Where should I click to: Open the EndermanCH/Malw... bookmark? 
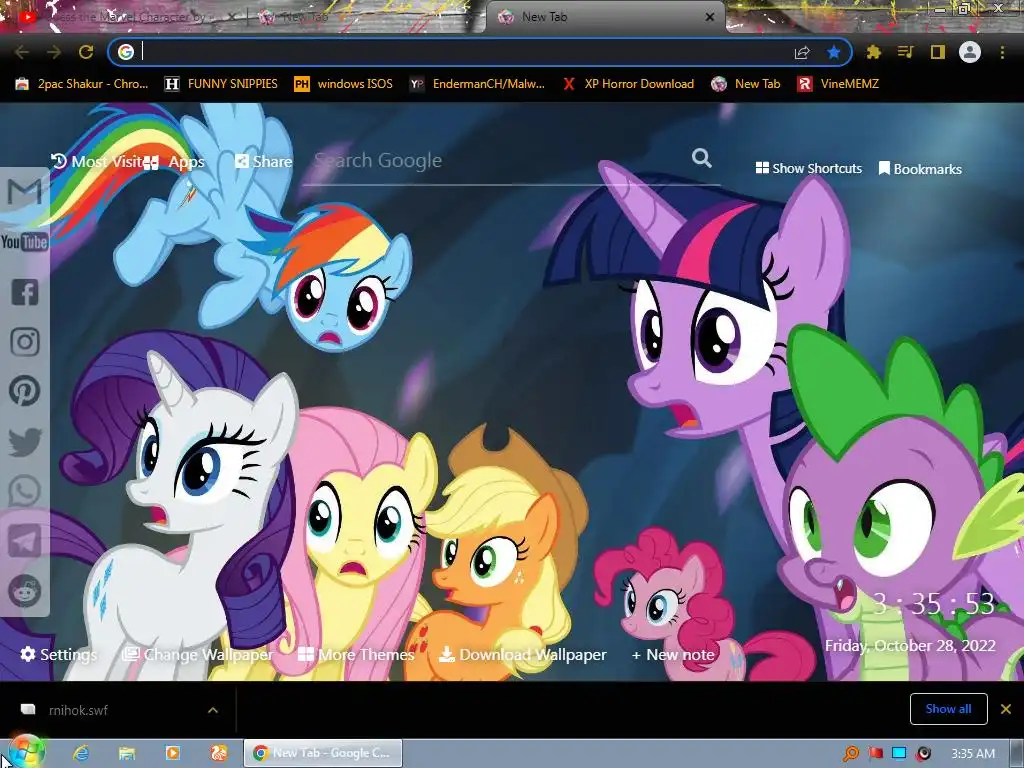point(477,84)
